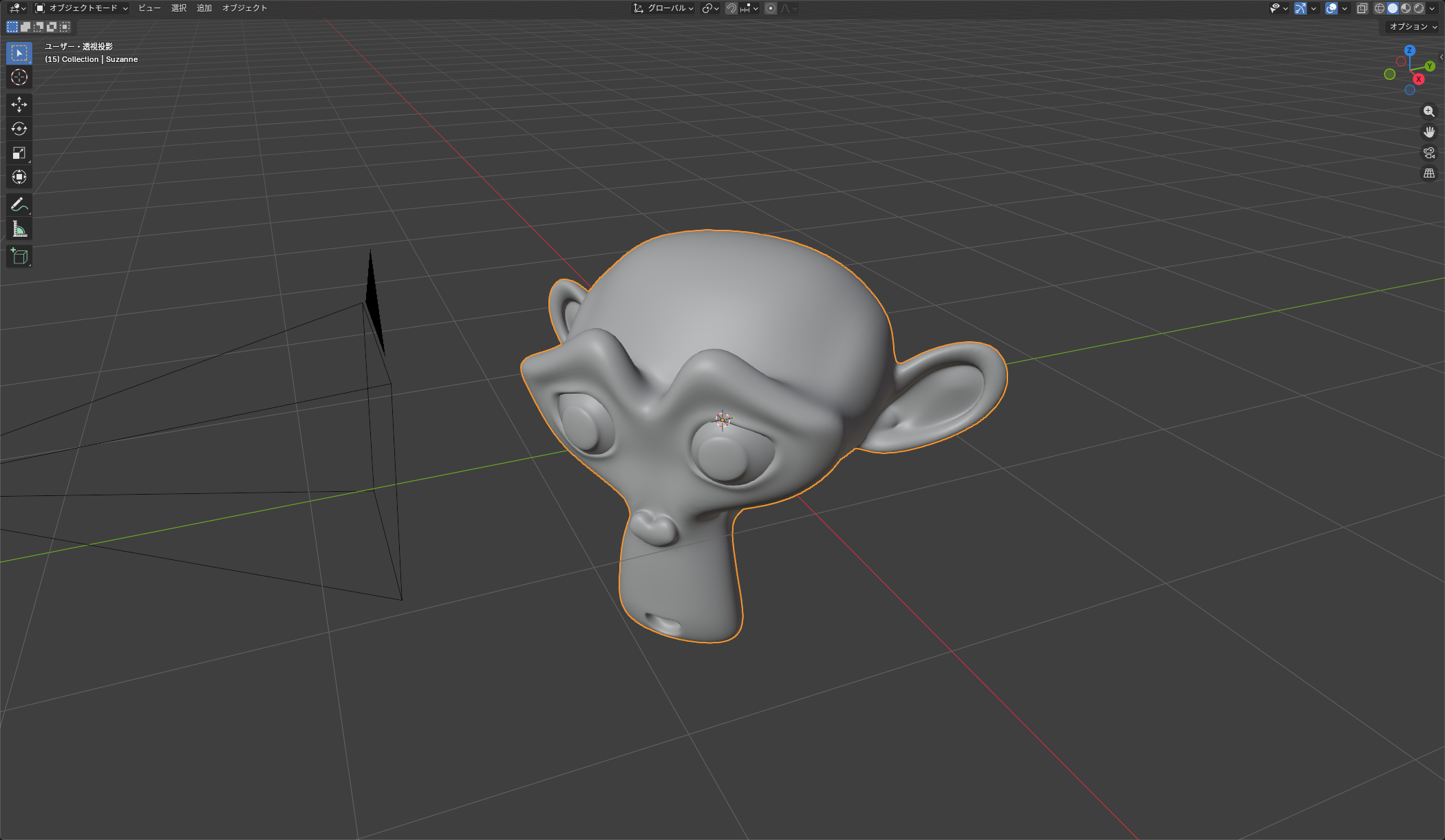Toggle viewport overlays display

[1331, 8]
